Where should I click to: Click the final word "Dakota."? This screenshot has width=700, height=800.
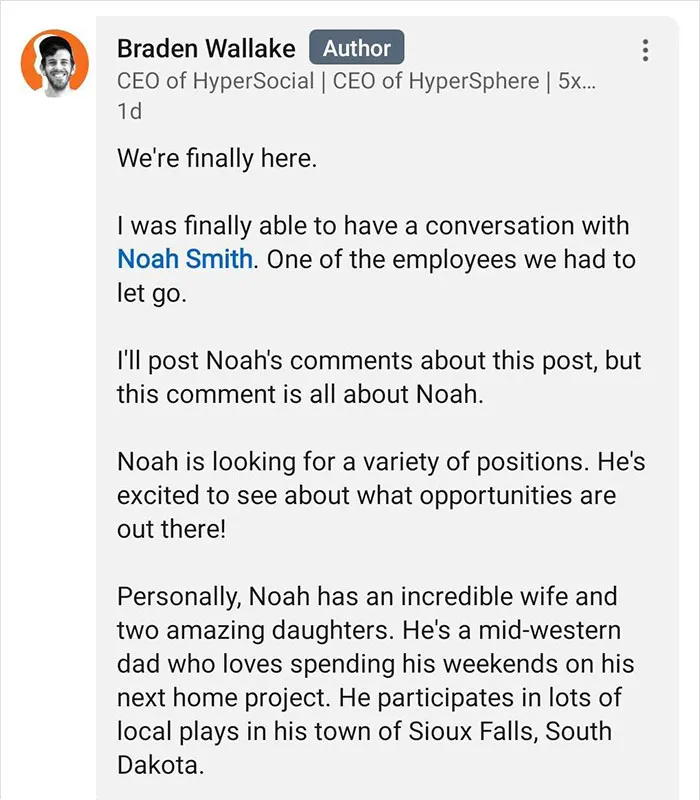160,765
